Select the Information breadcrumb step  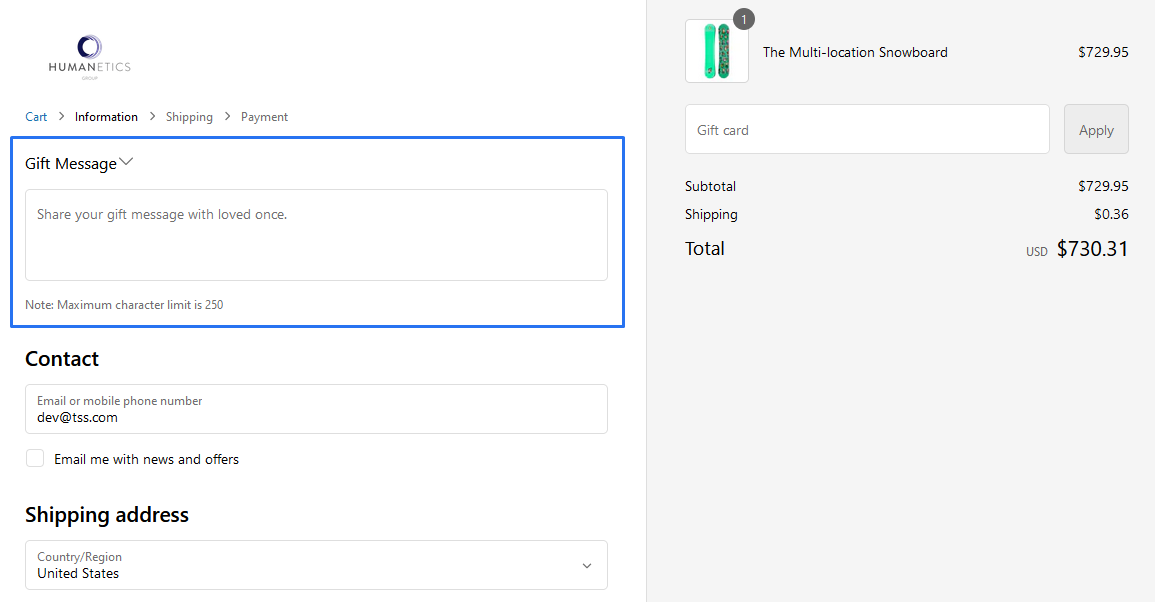(x=106, y=117)
